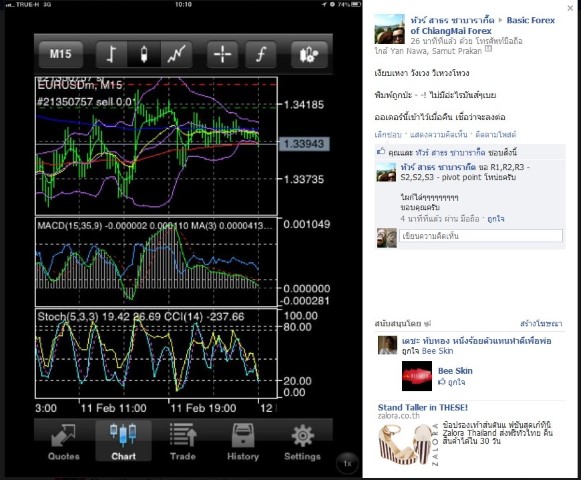This screenshot has height=480, width=581.
Task: Open Stand Taller in THESE ad
Action: (x=423, y=407)
